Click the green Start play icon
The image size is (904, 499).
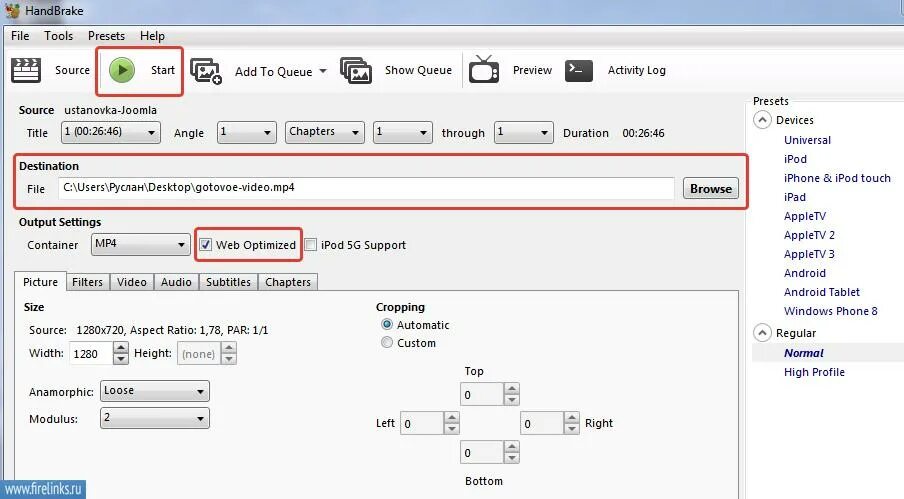[x=122, y=70]
